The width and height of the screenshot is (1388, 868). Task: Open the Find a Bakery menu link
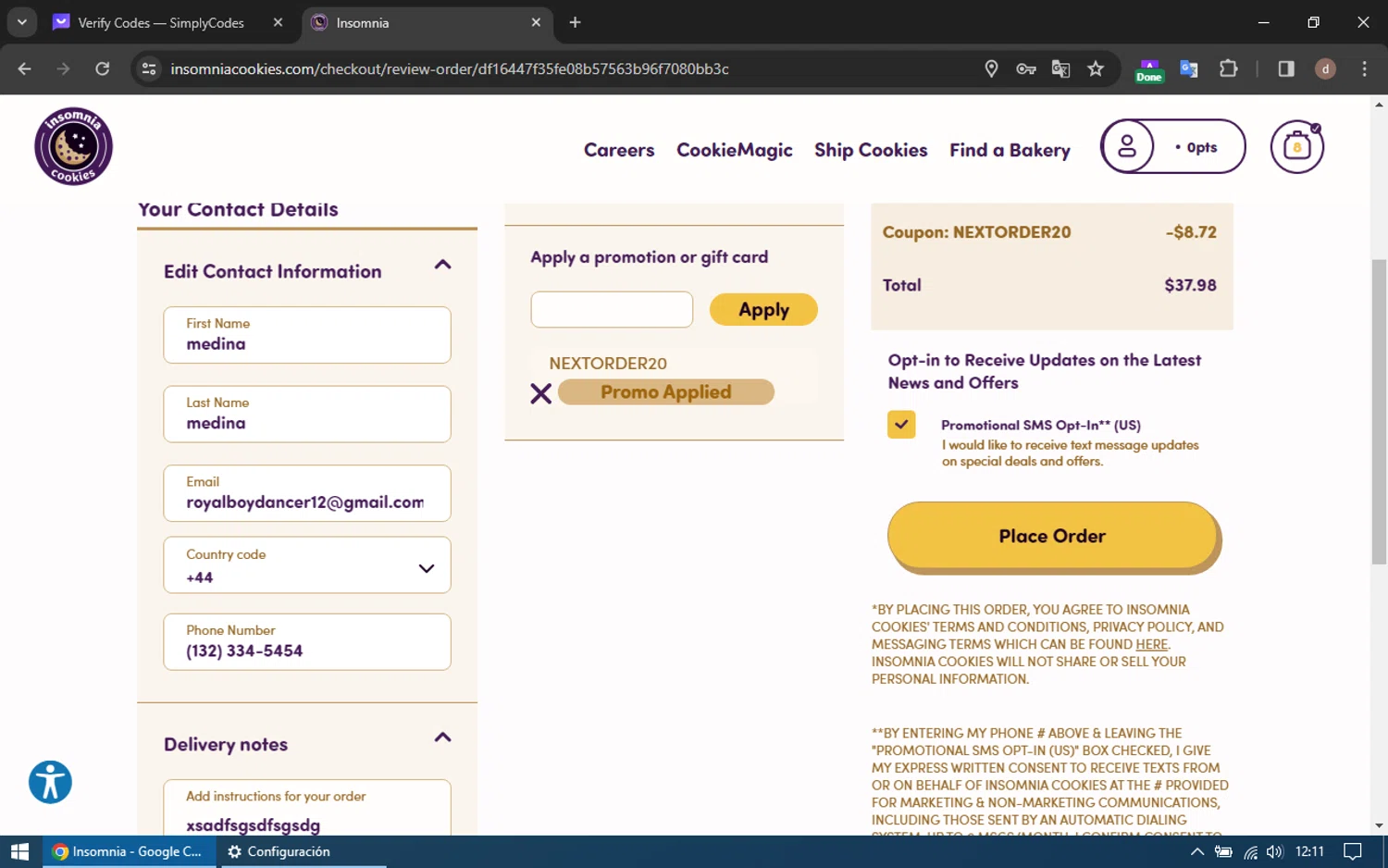tap(1010, 150)
